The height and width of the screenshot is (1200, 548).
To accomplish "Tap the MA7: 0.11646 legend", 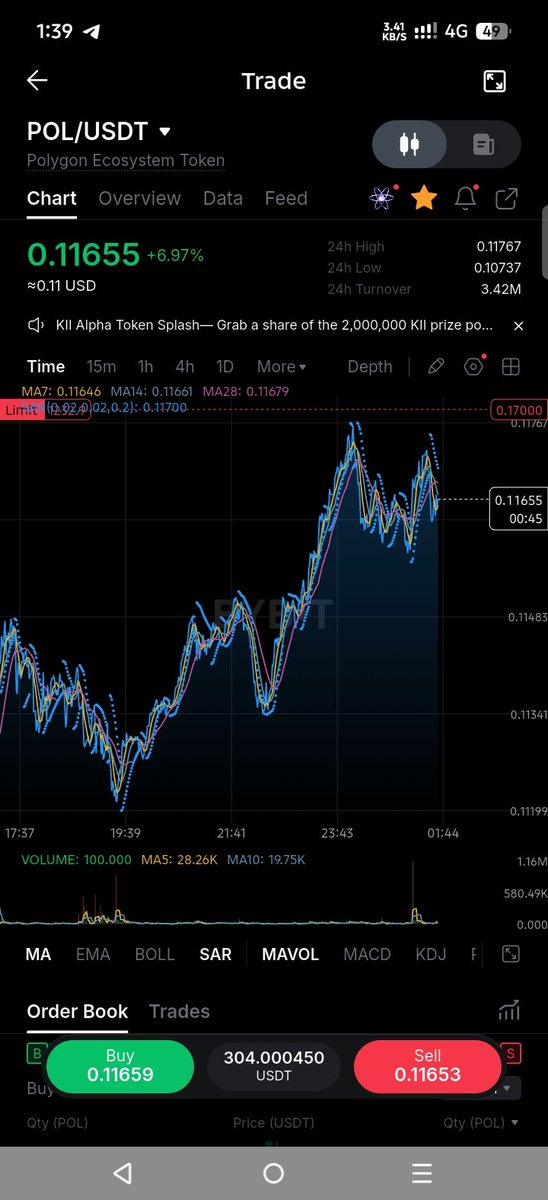I will coord(62,392).
